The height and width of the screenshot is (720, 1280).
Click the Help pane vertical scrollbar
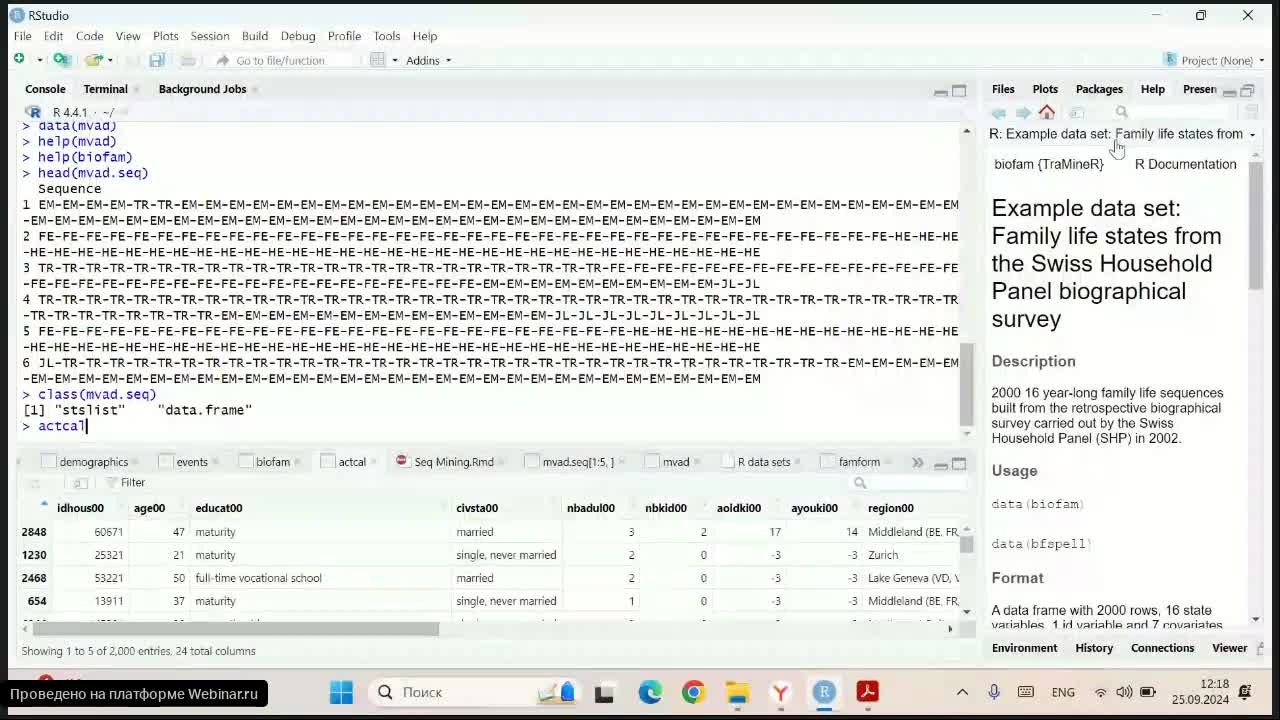(x=1256, y=225)
